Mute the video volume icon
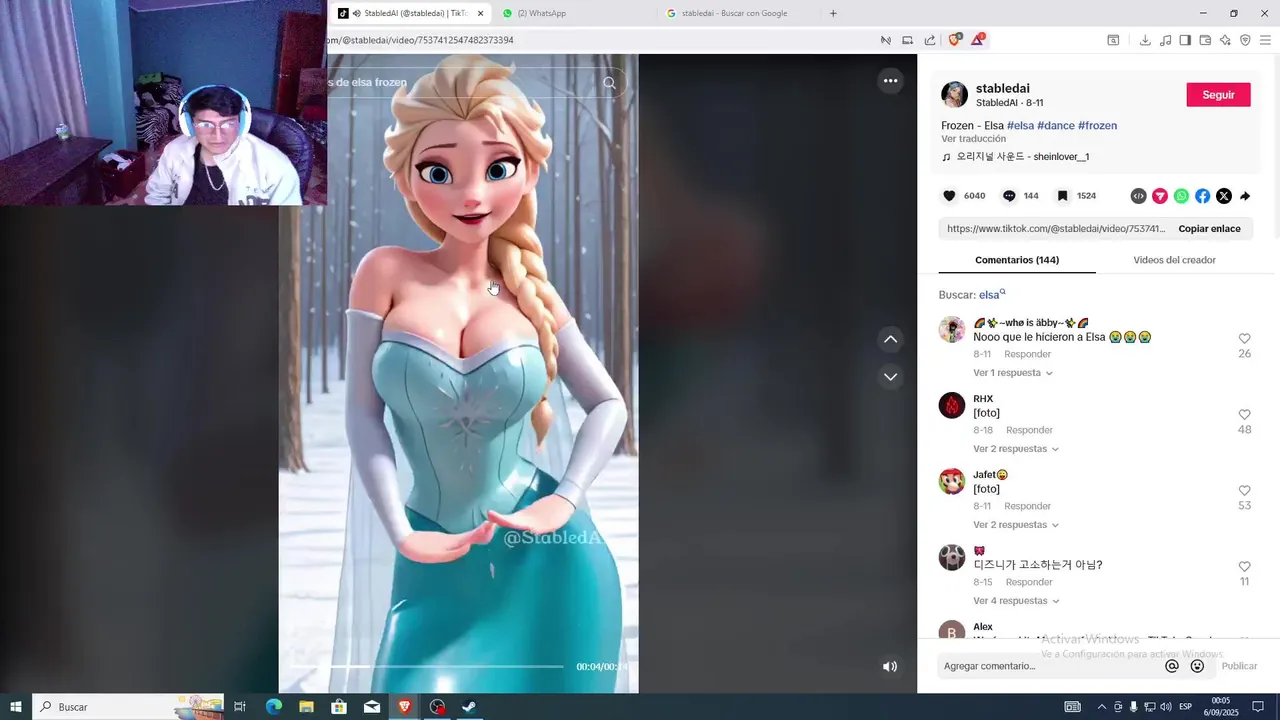The width and height of the screenshot is (1280, 720). [x=890, y=666]
